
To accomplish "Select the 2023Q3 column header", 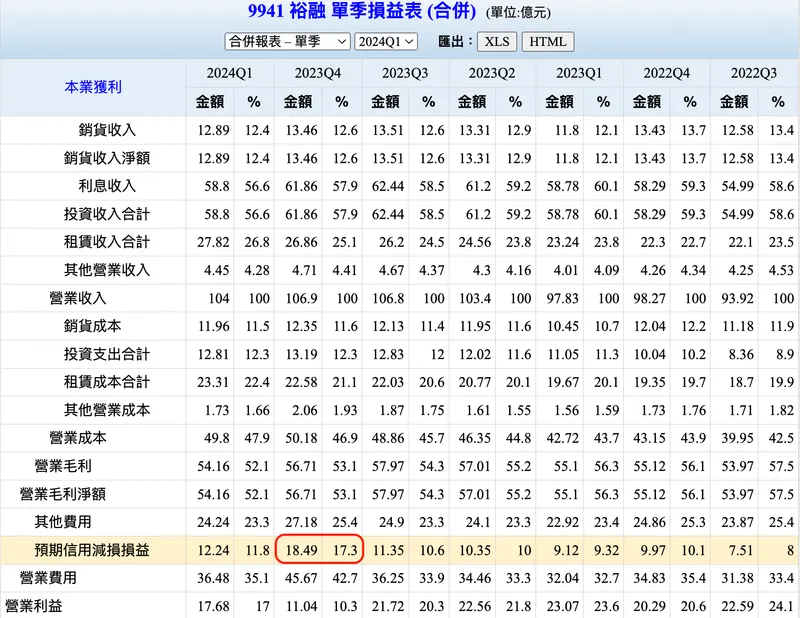I will (405, 73).
